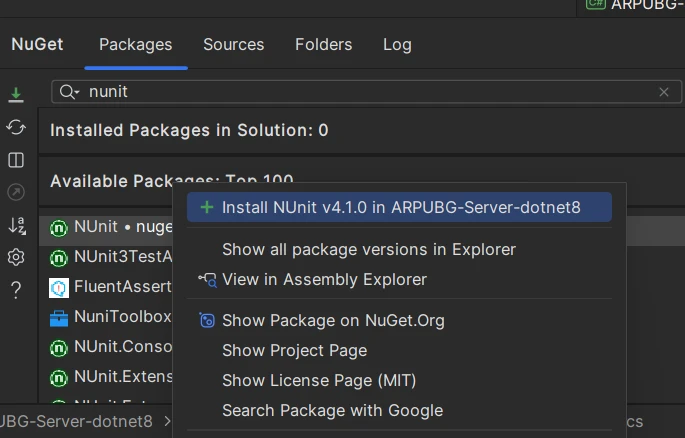This screenshot has width=685, height=438.
Task: Switch to the Sources tab
Action: coord(233,45)
